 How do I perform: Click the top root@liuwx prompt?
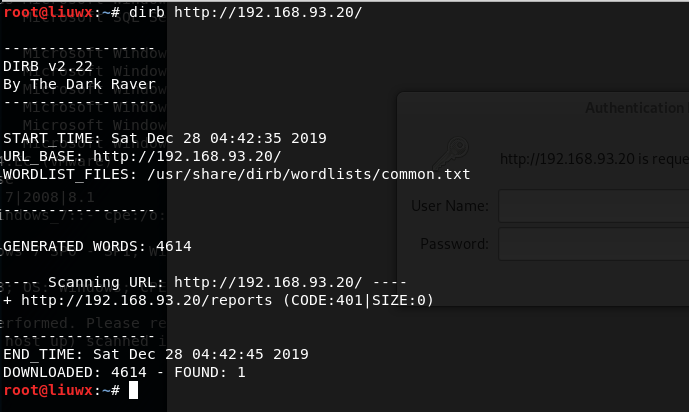click(62, 12)
